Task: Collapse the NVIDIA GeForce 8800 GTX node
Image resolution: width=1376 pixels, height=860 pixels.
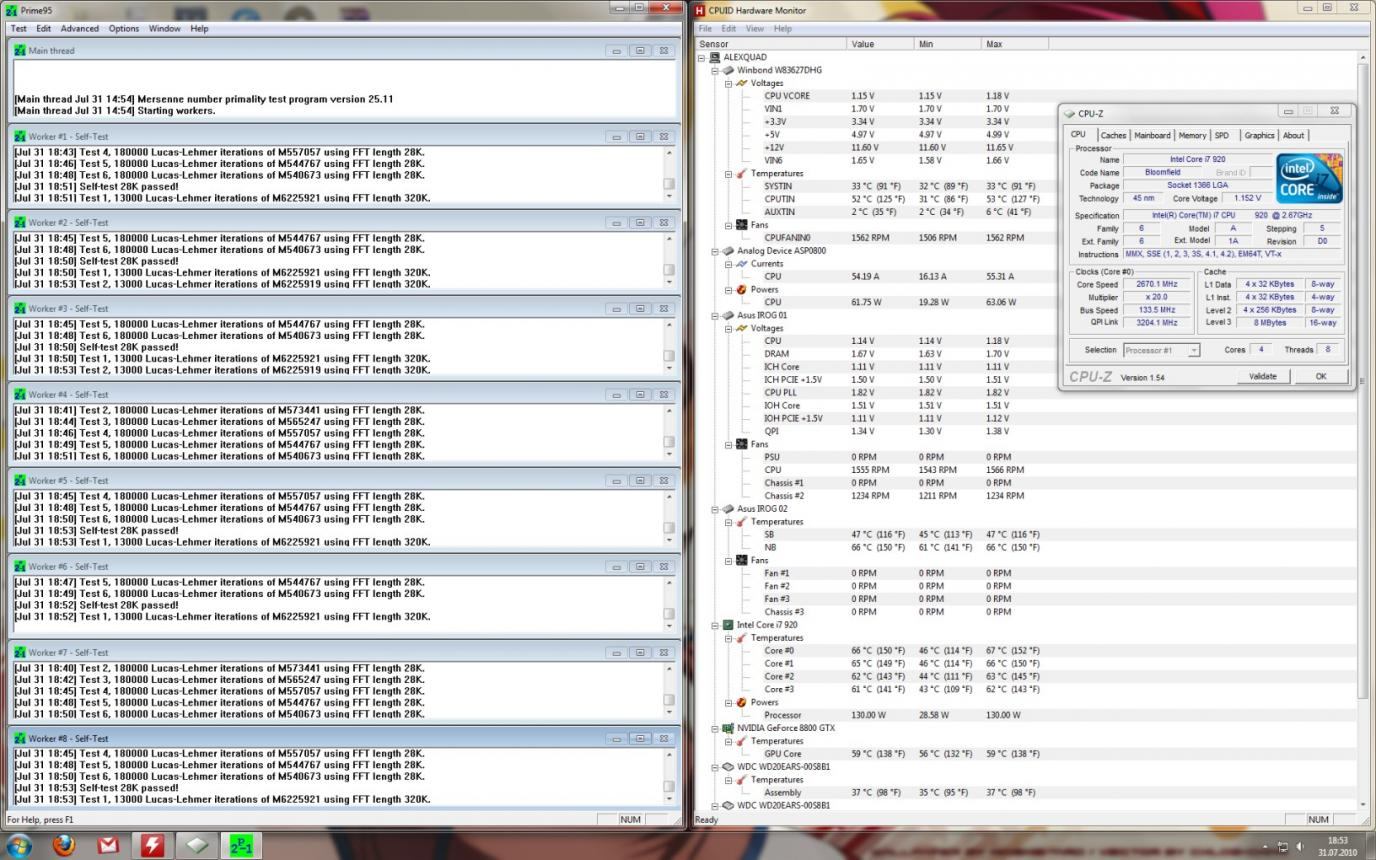Action: tap(715, 728)
